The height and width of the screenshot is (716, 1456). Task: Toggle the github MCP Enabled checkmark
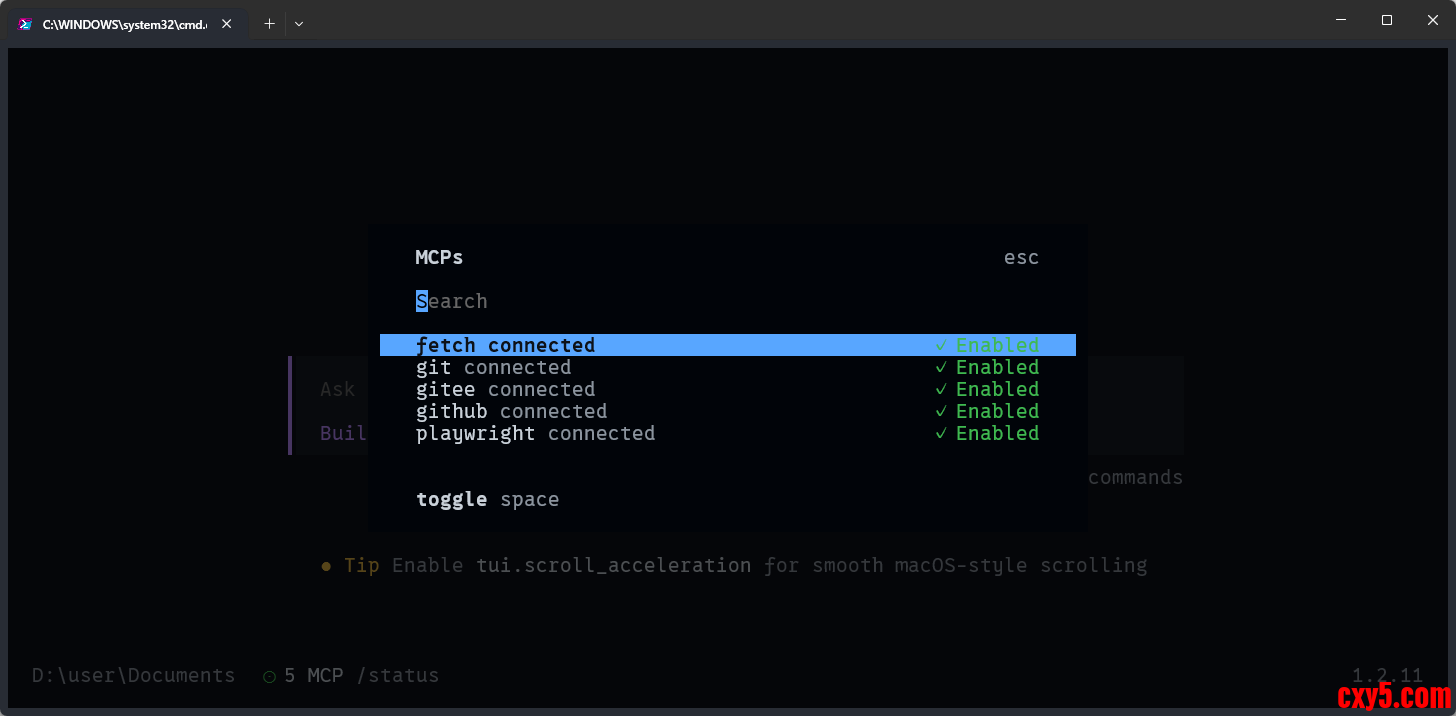coord(941,411)
